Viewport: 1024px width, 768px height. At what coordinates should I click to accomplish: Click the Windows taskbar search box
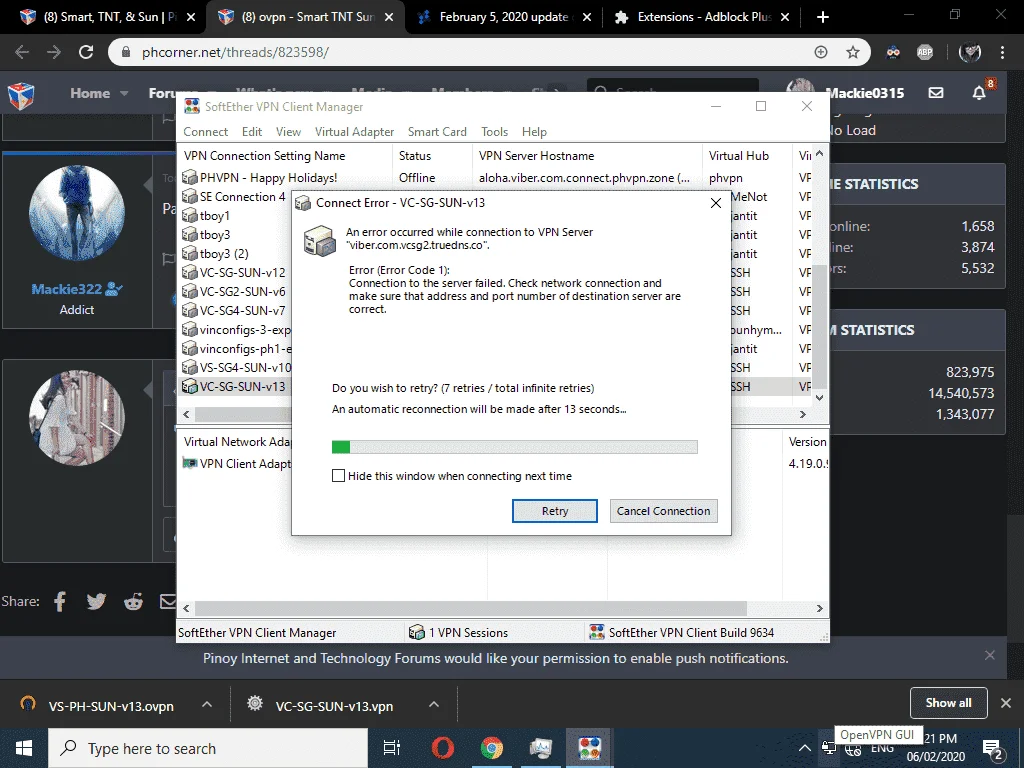pos(208,748)
